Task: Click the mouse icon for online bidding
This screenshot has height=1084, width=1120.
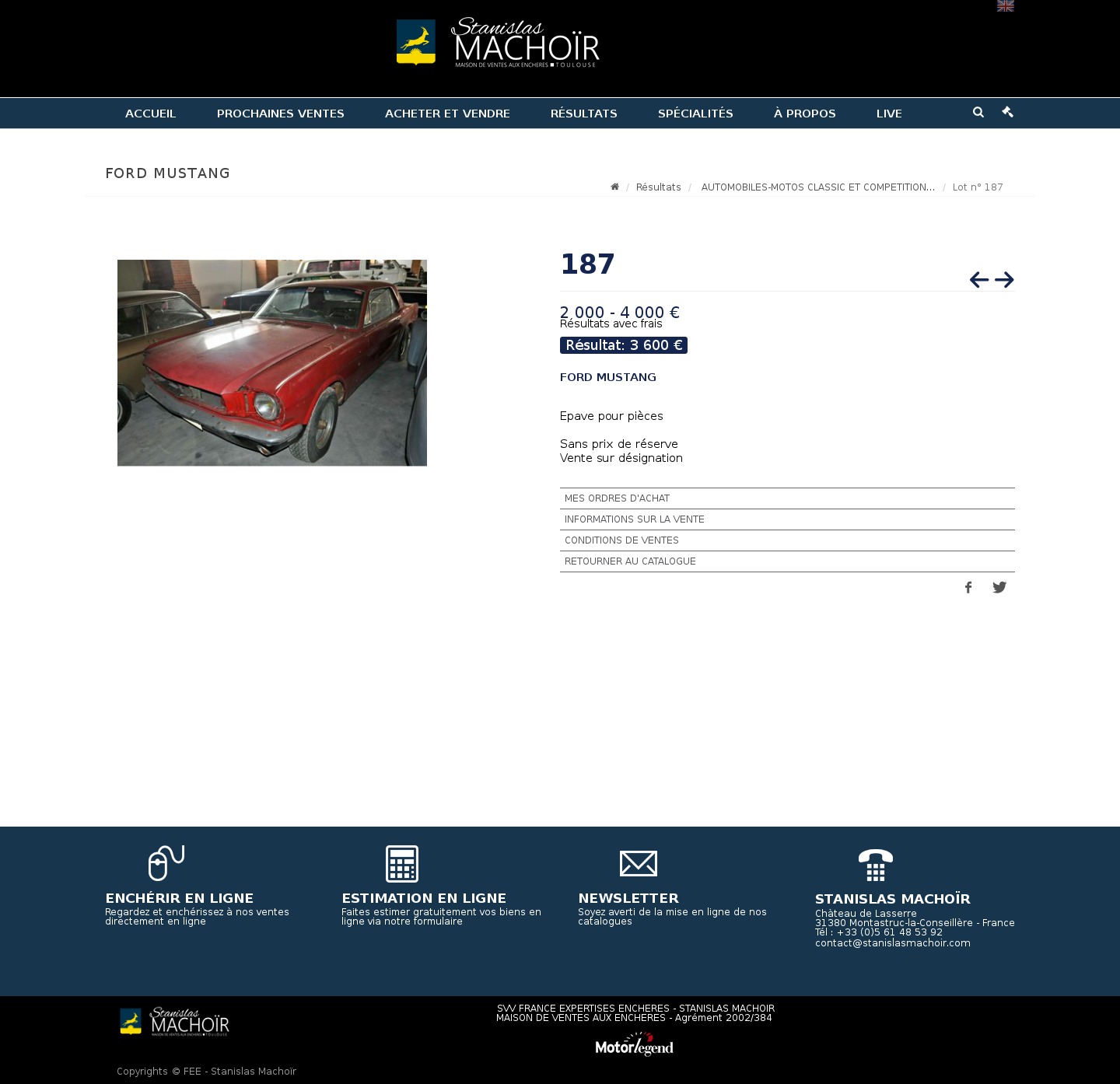Action: [x=166, y=863]
